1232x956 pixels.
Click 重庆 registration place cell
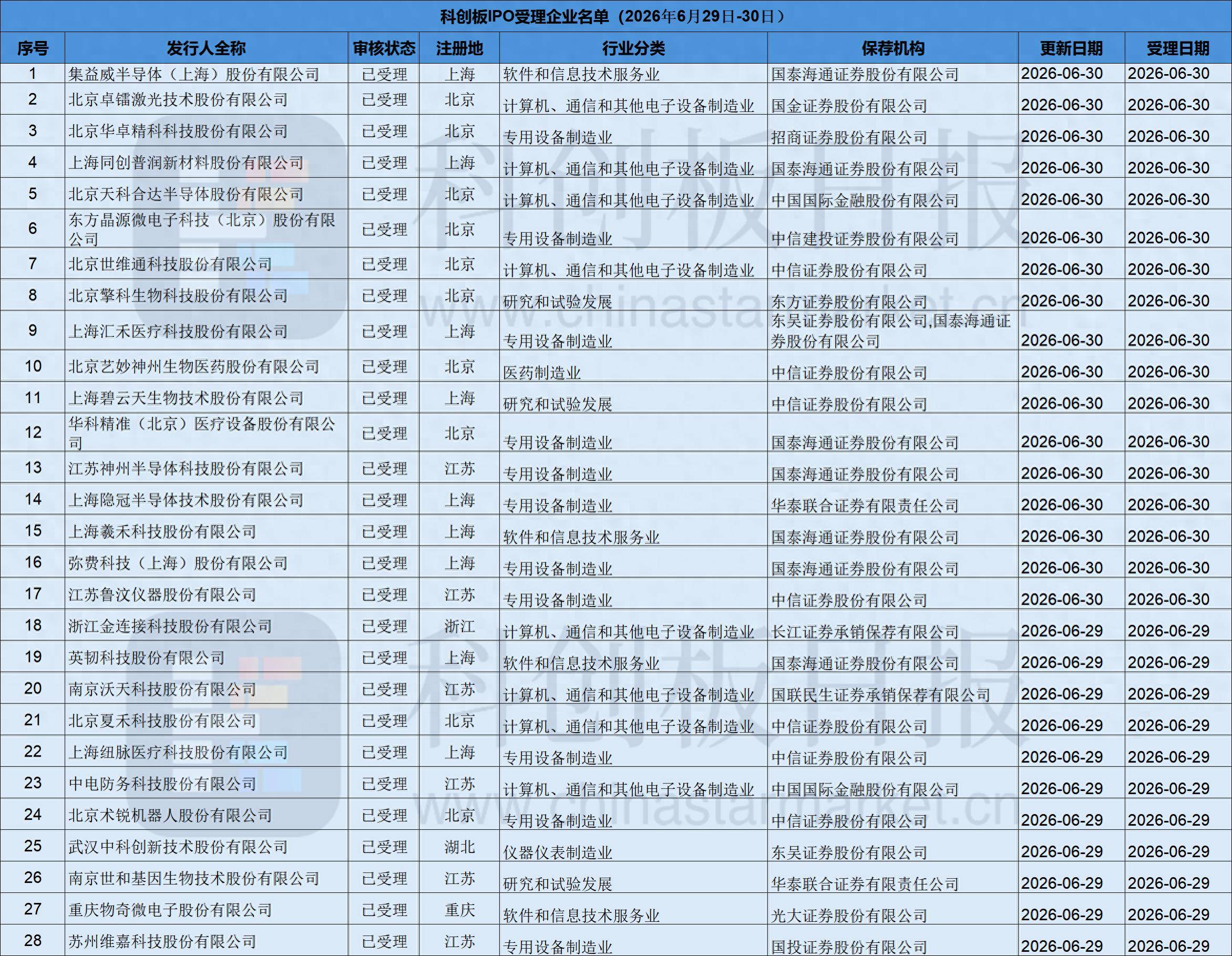459,910
